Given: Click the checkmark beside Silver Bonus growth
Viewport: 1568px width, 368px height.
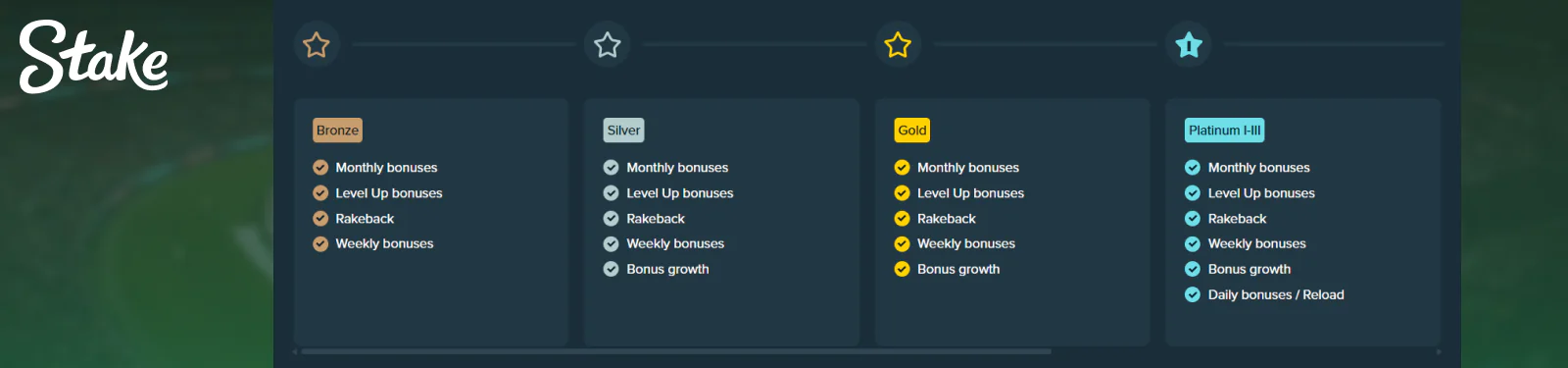Looking at the screenshot, I should [x=612, y=269].
